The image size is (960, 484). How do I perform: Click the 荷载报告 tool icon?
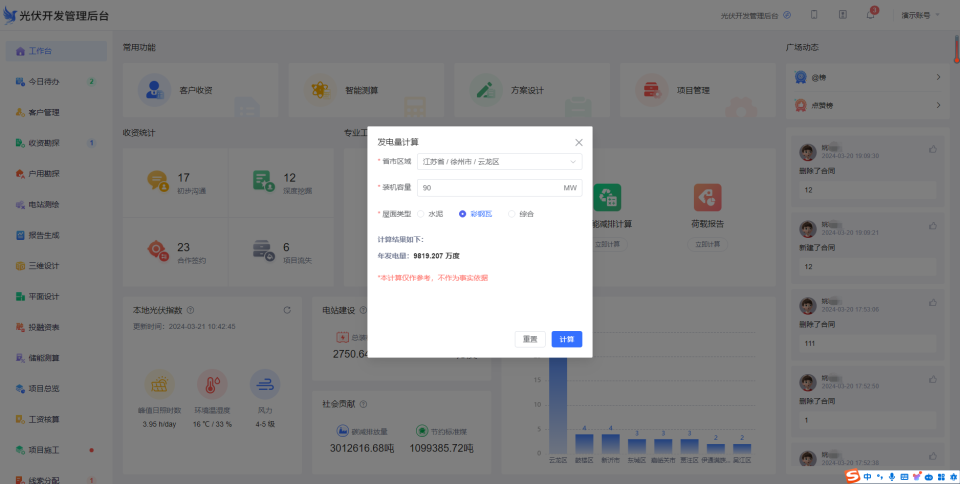coord(707,197)
